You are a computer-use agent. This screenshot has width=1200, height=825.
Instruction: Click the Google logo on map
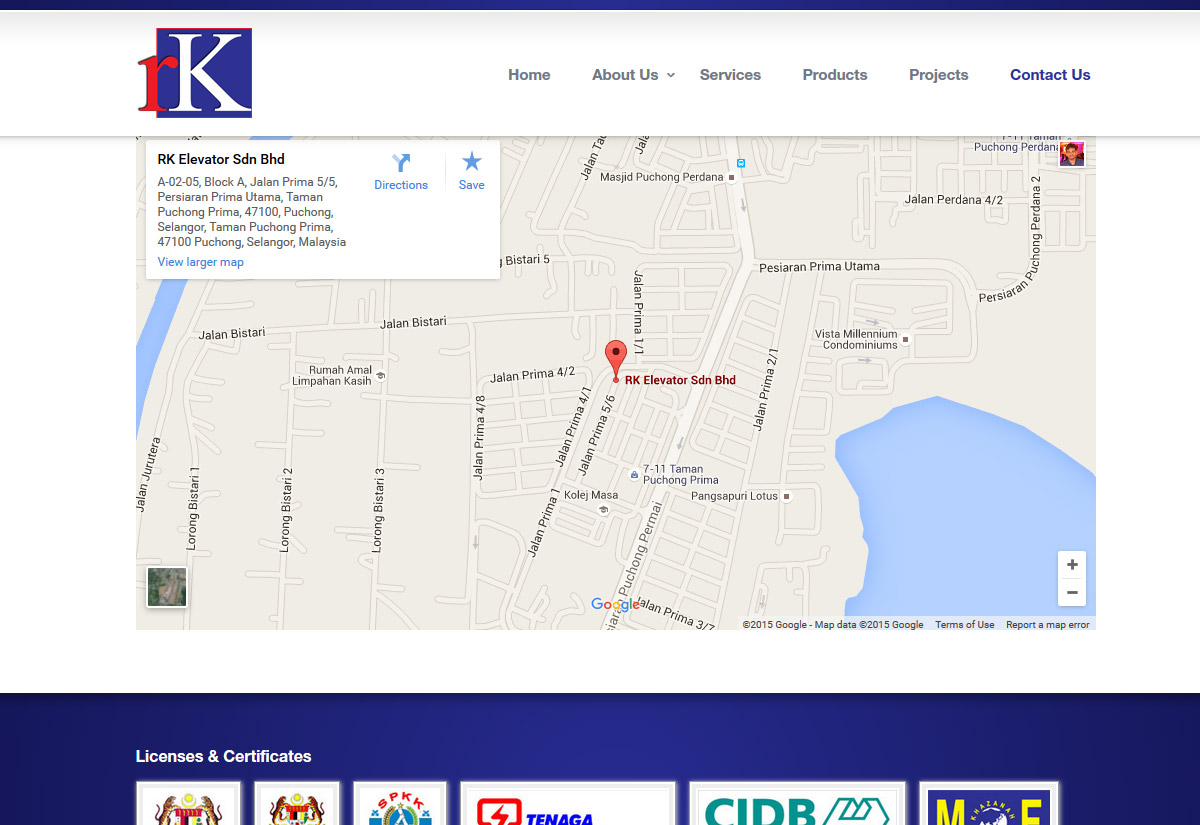[x=615, y=605]
